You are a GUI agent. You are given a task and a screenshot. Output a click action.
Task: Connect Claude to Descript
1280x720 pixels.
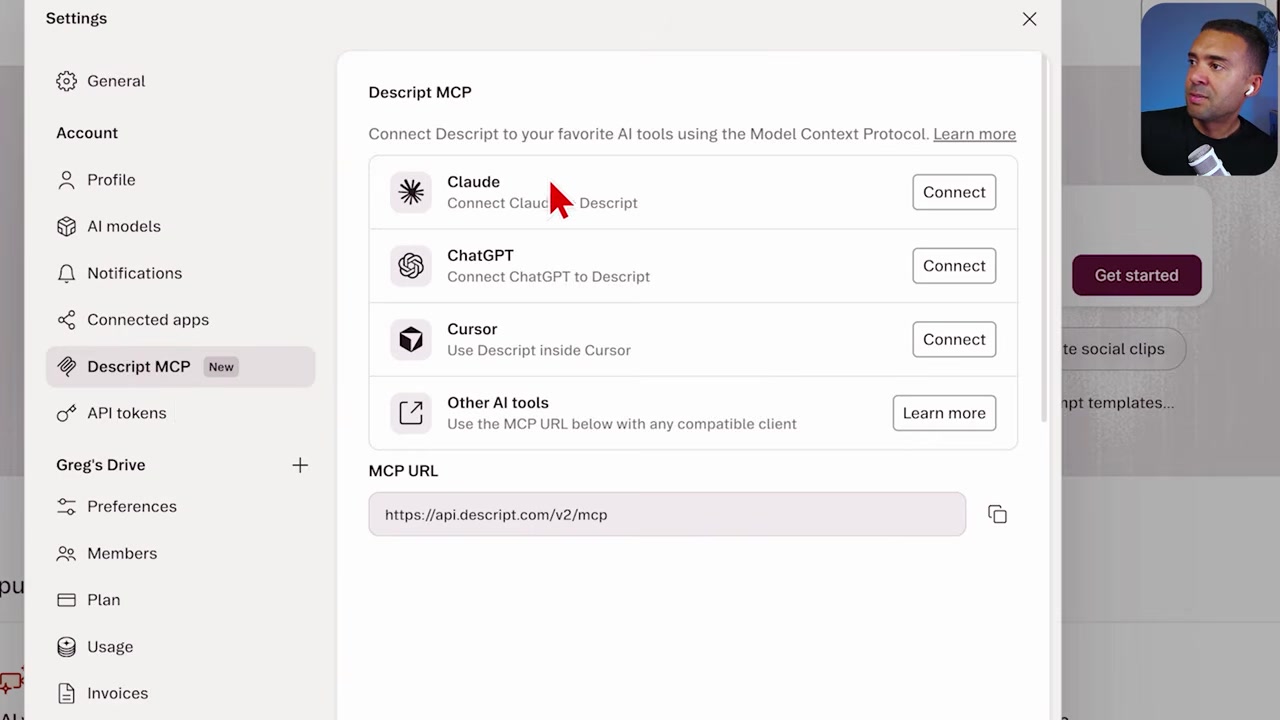point(954,192)
